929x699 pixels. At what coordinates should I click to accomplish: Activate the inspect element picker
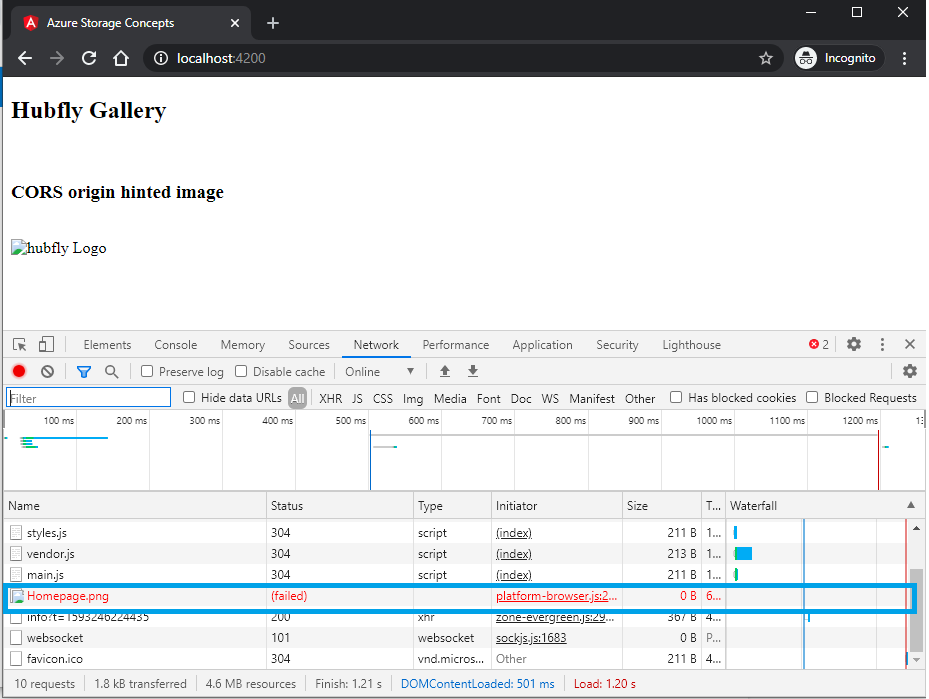point(18,344)
